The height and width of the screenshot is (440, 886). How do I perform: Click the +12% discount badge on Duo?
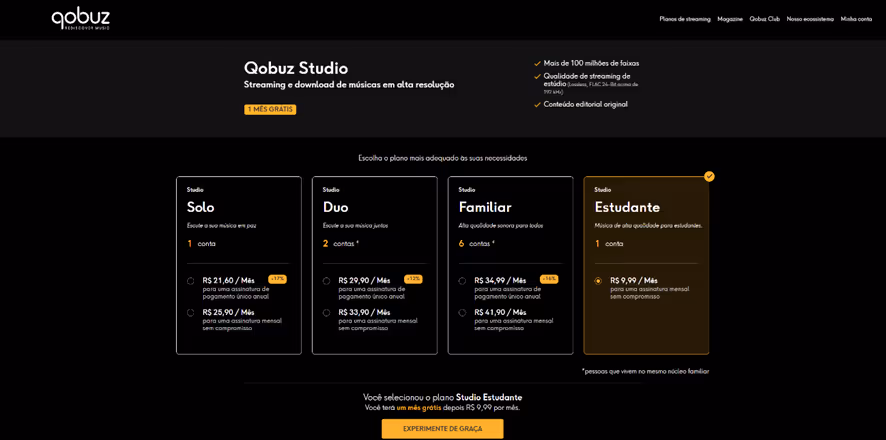click(413, 279)
